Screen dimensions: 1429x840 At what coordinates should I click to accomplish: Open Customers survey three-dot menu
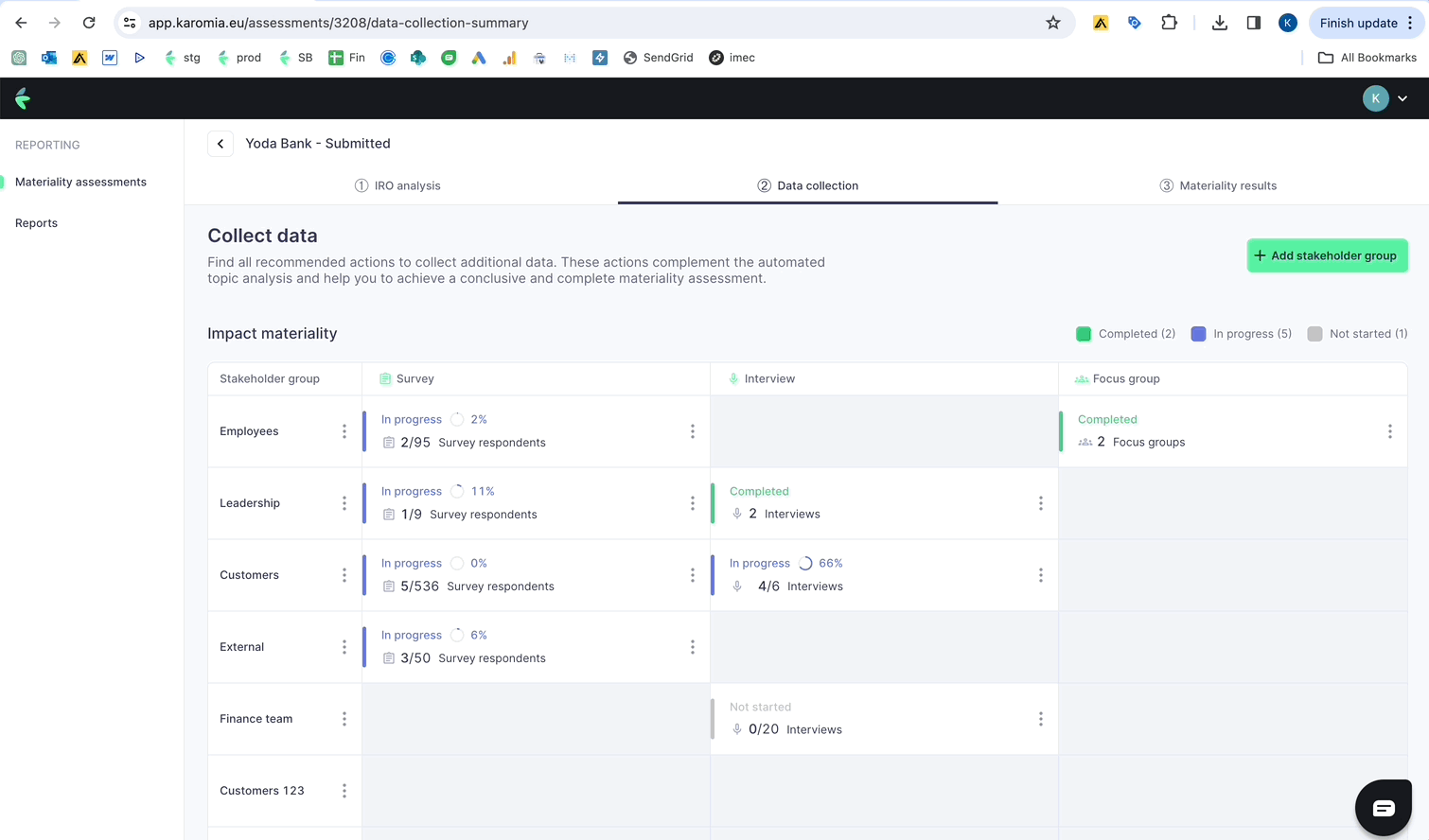point(693,575)
